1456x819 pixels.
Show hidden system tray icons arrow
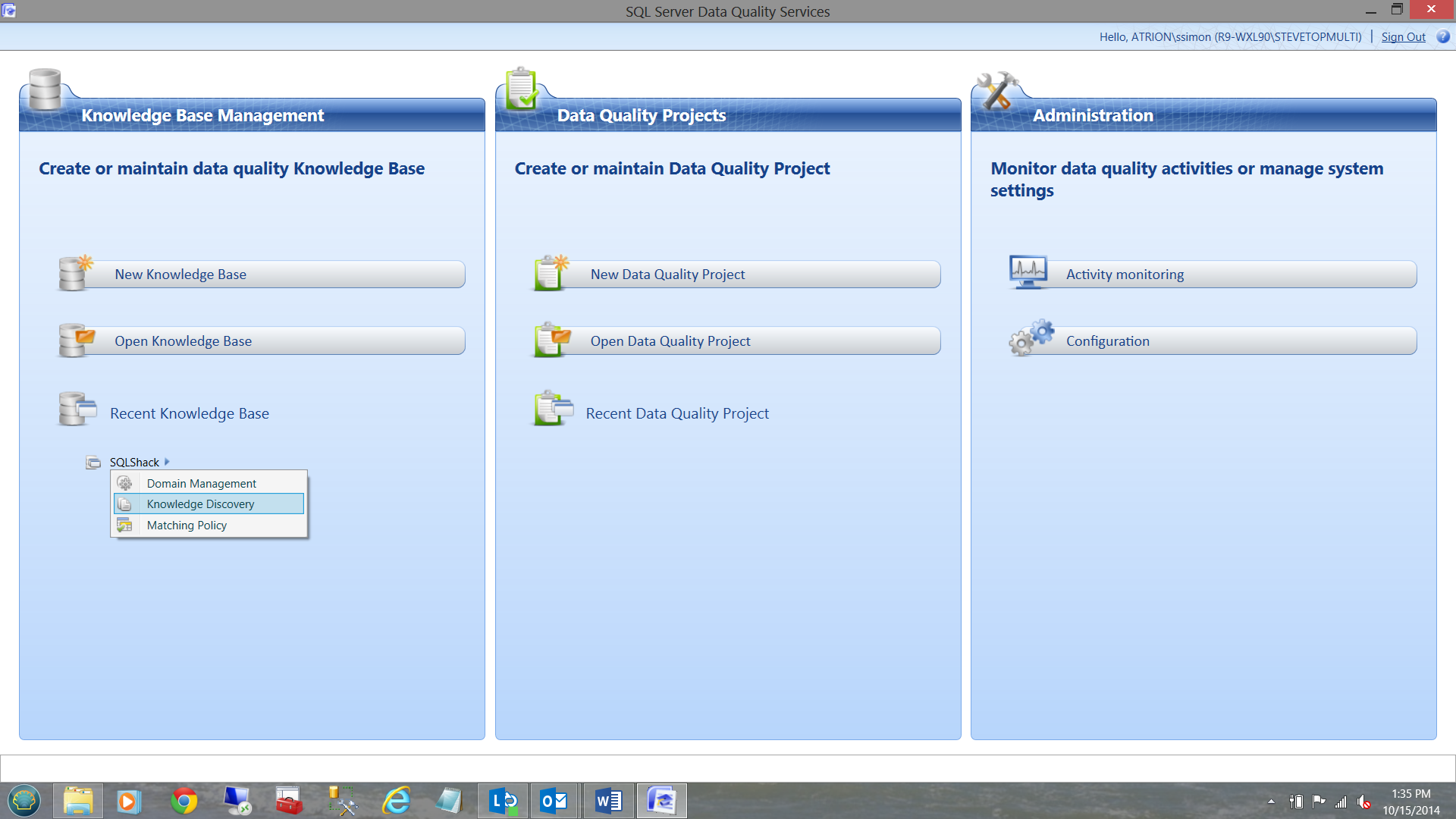[x=1271, y=802]
